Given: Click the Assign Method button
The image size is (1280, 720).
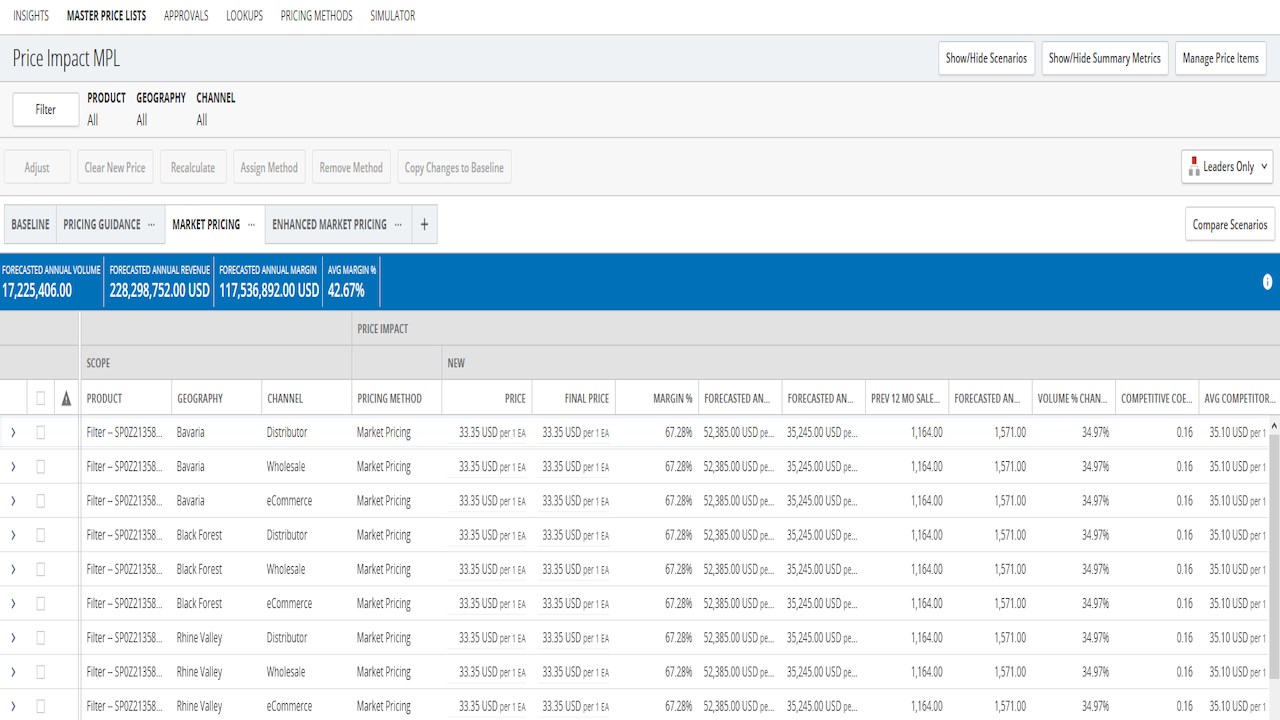Looking at the screenshot, I should click(x=269, y=168).
